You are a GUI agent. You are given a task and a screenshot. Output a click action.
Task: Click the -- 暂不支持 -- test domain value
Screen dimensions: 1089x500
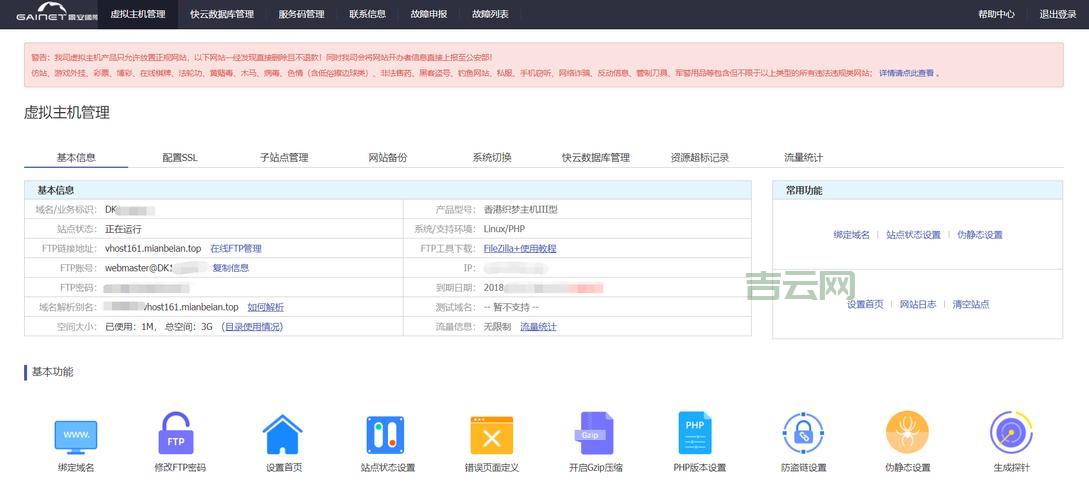511,308
